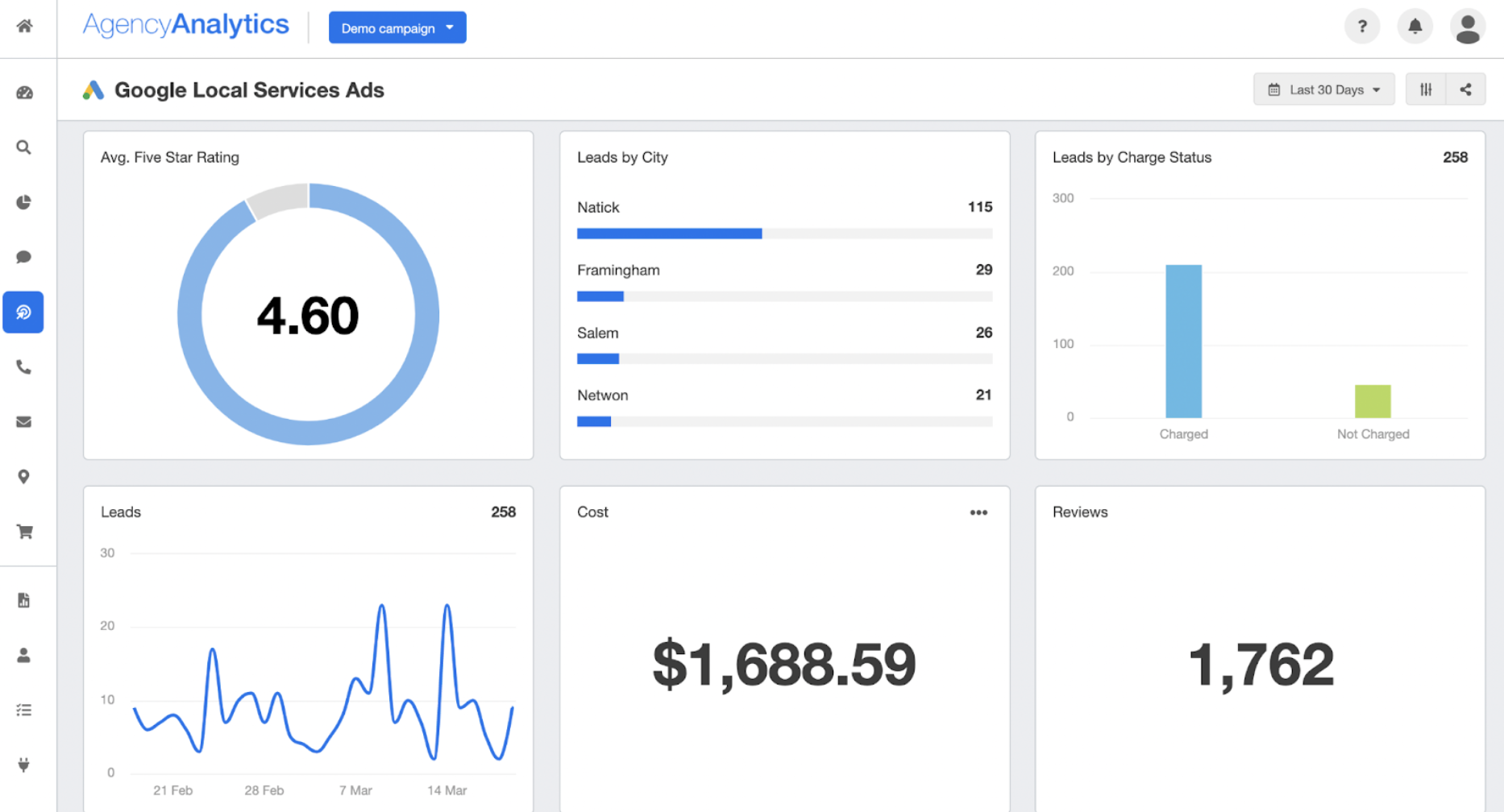Click the Netwon count 21
The width and height of the screenshot is (1504, 812).
(x=983, y=395)
